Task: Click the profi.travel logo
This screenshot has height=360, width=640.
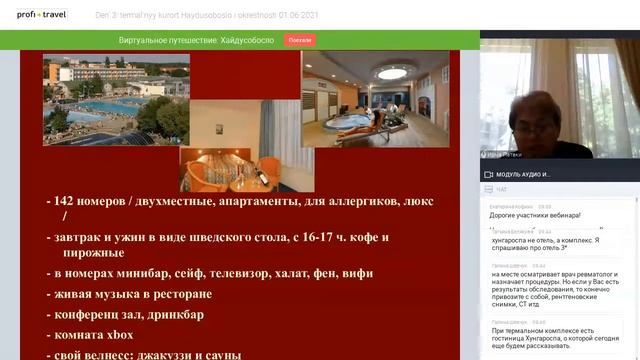Action: tap(41, 15)
